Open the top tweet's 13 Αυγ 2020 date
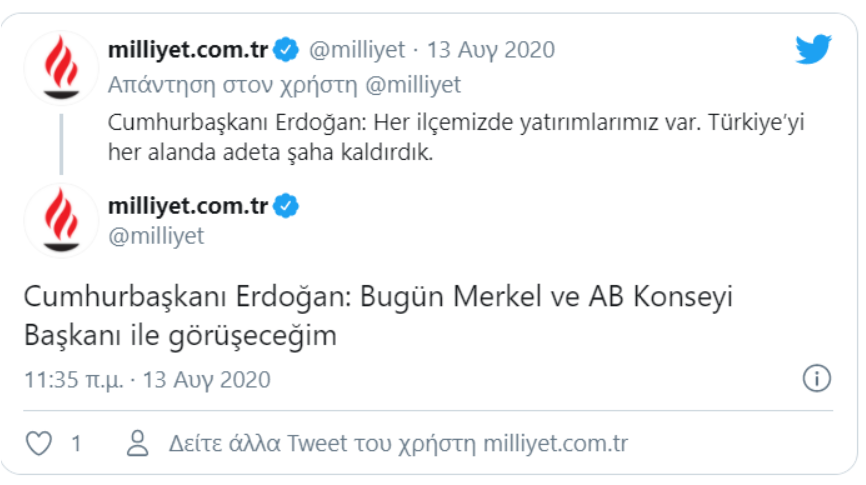 pyautogui.click(x=491, y=49)
